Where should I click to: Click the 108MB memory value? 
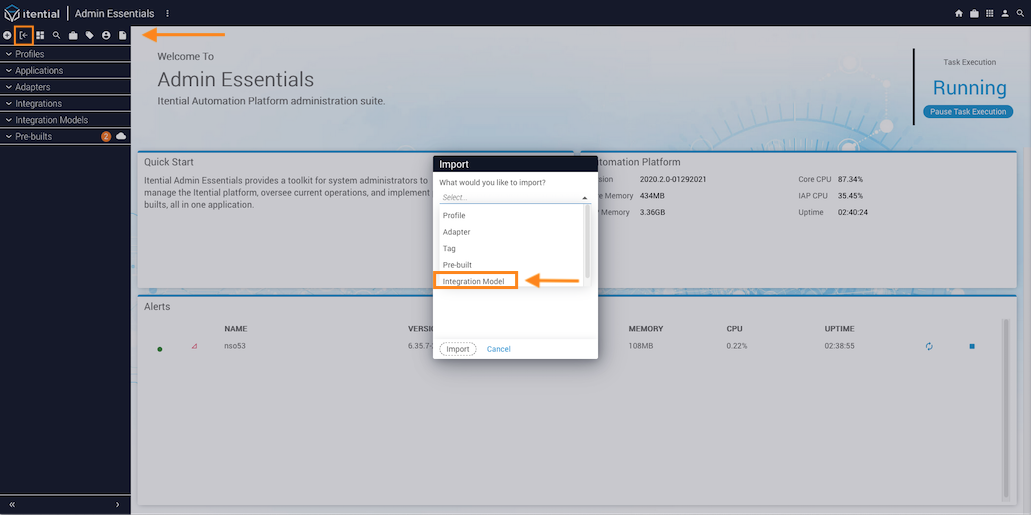coord(642,346)
